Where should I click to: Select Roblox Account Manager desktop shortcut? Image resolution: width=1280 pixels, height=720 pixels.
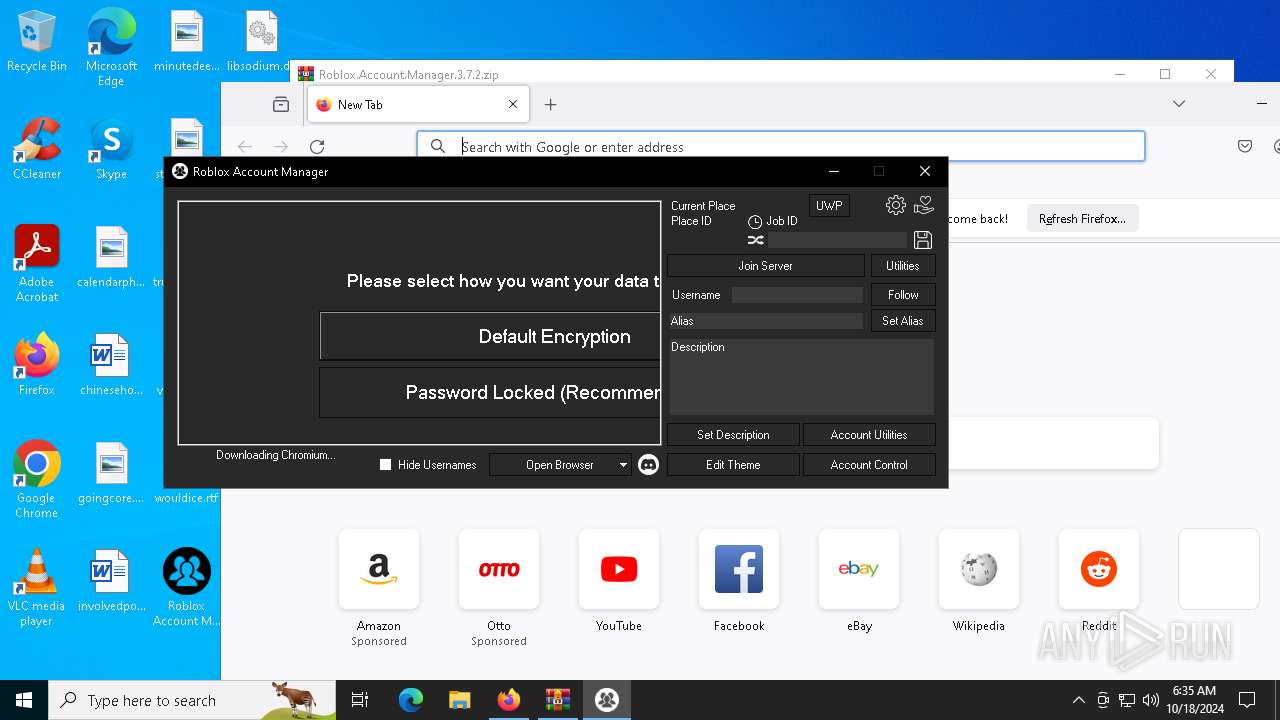coord(186,588)
